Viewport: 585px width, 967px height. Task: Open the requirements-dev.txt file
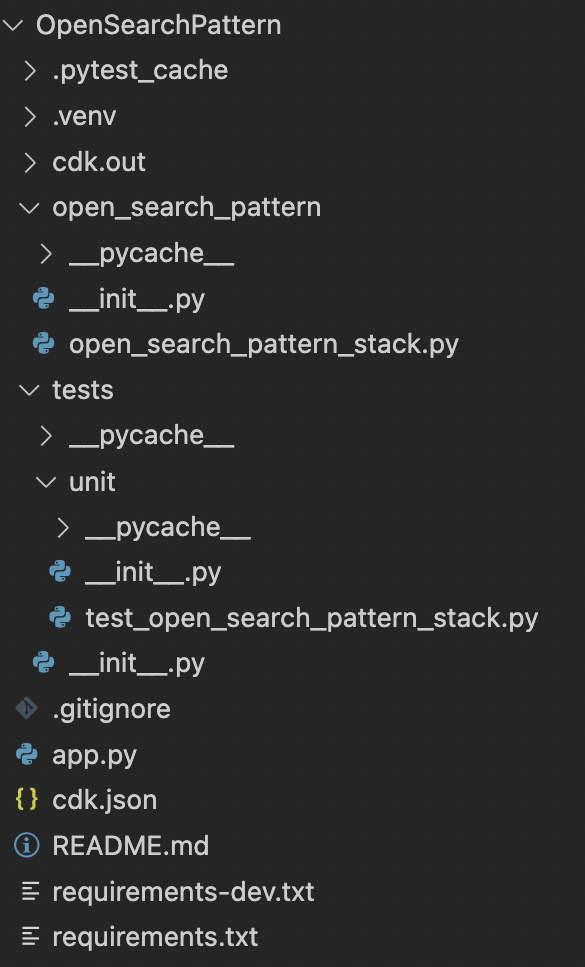(183, 892)
